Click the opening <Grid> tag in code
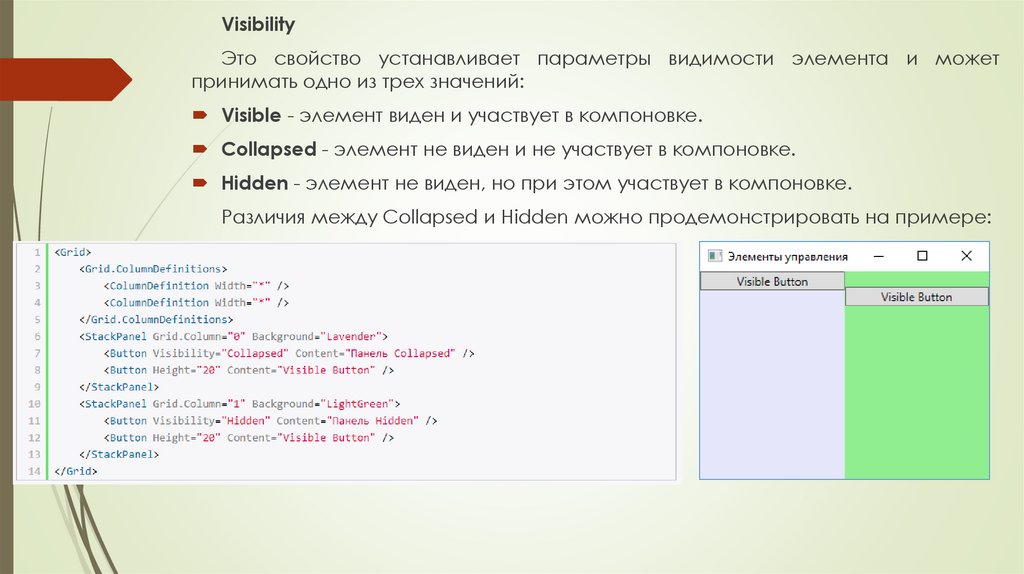Image resolution: width=1024 pixels, height=574 pixels. click(x=72, y=252)
